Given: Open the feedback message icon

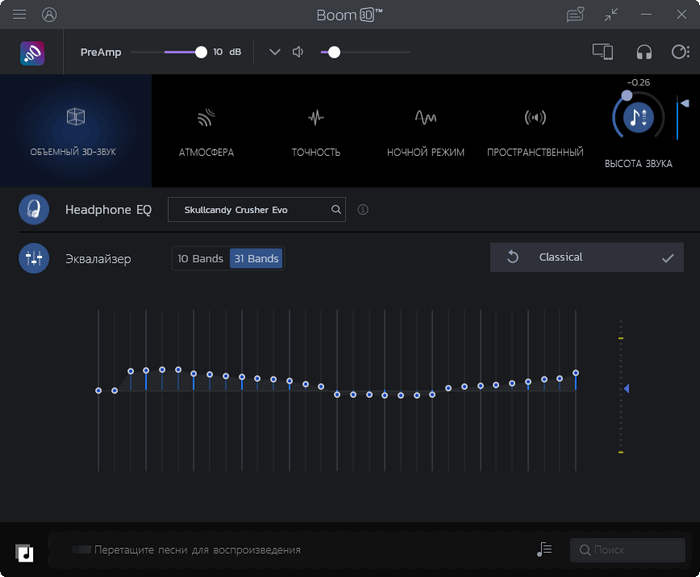Looking at the screenshot, I should click(x=575, y=15).
